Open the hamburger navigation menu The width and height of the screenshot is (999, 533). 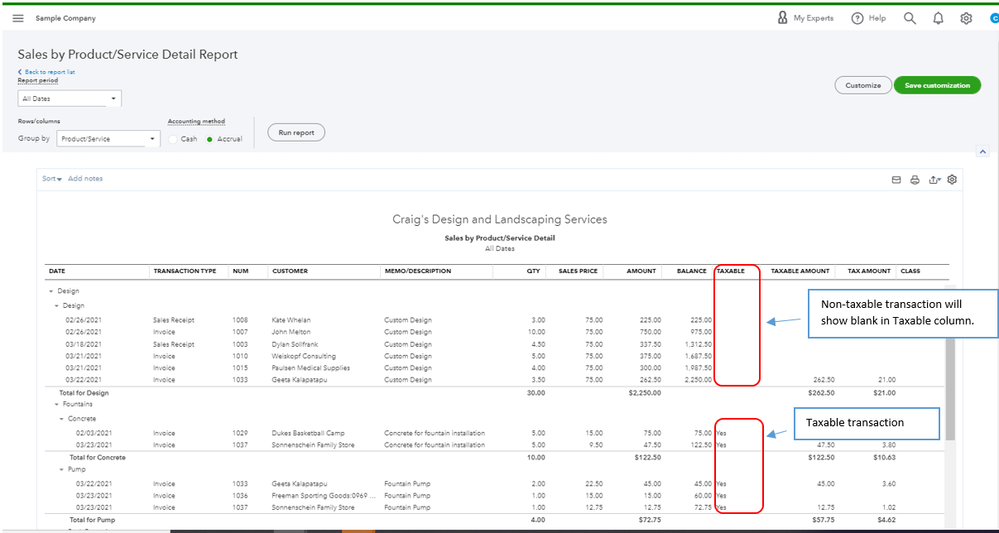click(x=18, y=18)
